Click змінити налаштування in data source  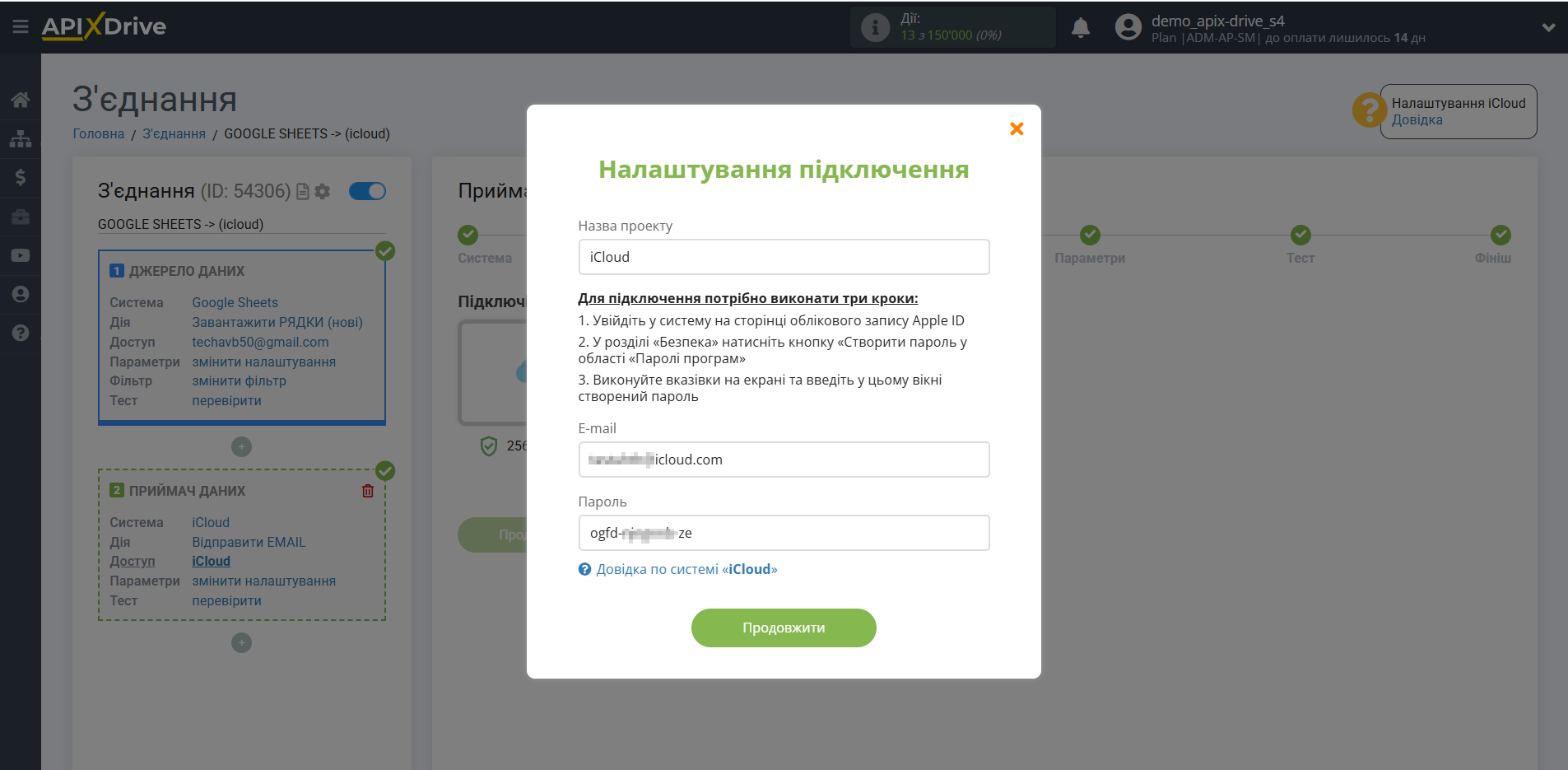pos(263,362)
